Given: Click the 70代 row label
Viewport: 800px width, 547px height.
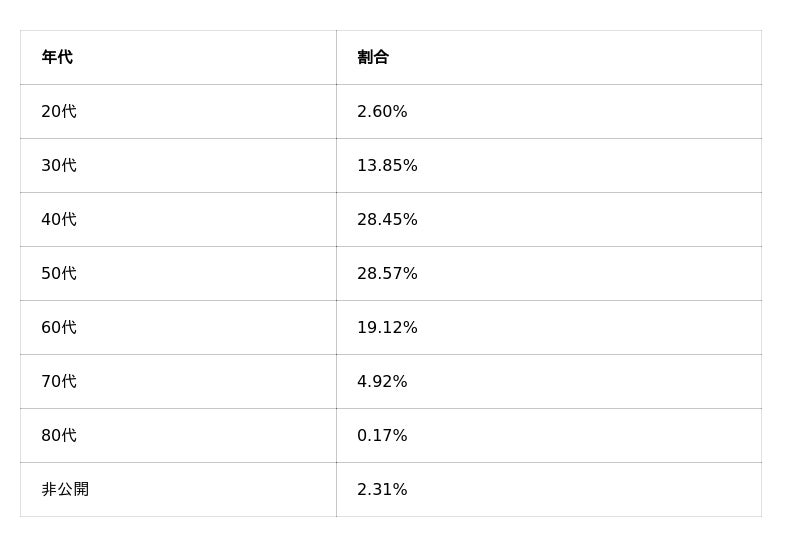Looking at the screenshot, I should tap(59, 382).
